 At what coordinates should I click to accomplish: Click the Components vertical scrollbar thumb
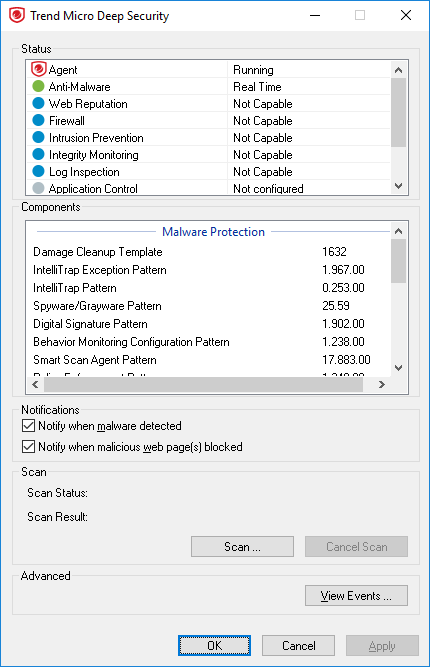(399, 261)
